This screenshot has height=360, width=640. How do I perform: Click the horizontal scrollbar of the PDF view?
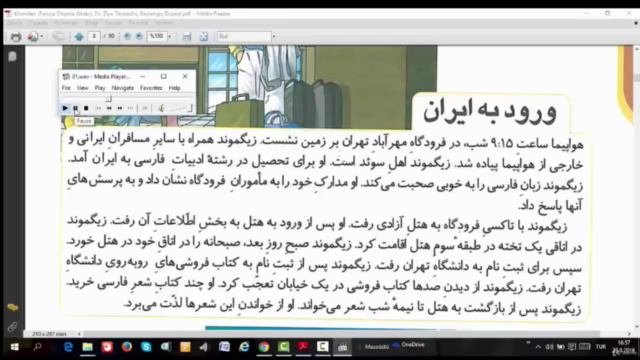(x=341, y=334)
